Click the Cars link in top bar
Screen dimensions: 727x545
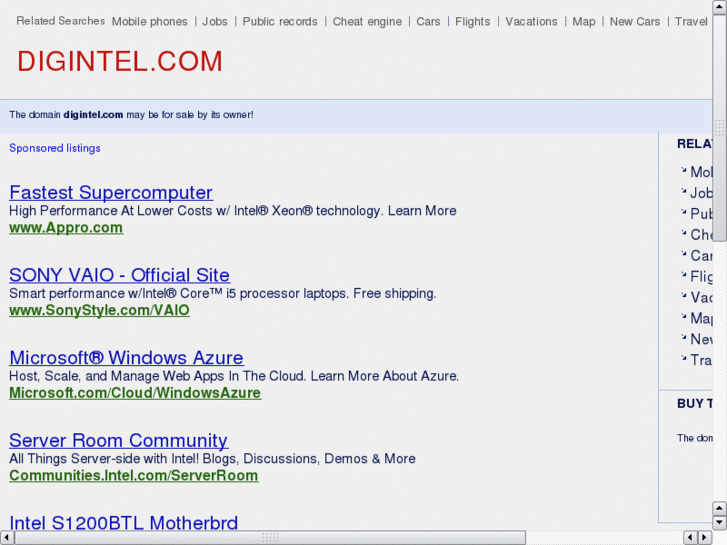(x=428, y=22)
